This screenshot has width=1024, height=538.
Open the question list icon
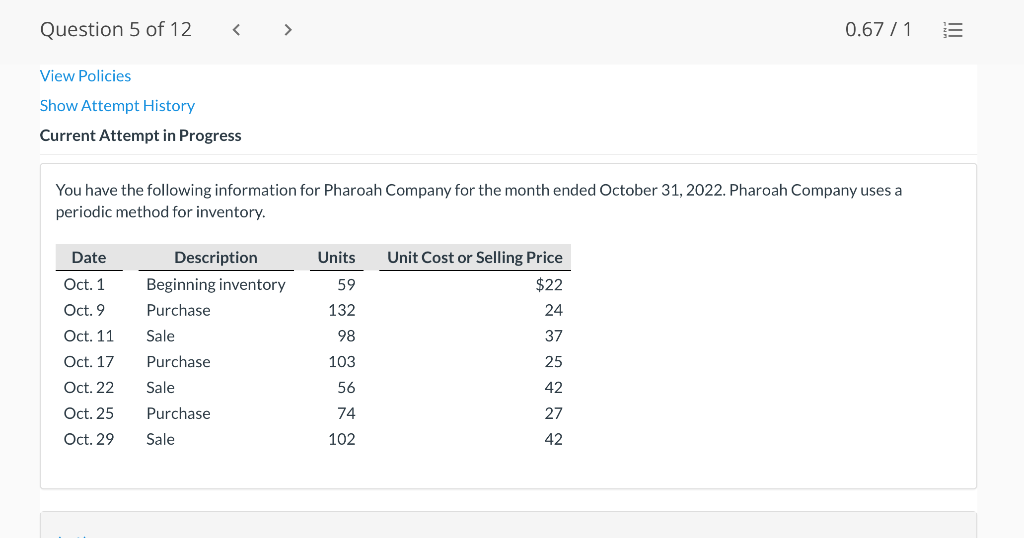954,30
